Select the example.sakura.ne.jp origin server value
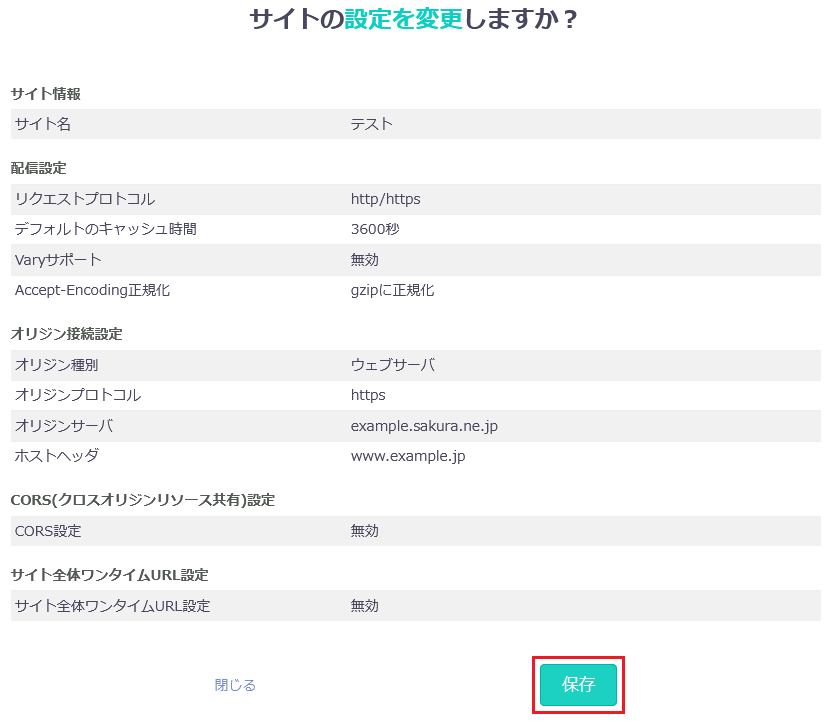The height and width of the screenshot is (721, 834). [x=424, y=426]
